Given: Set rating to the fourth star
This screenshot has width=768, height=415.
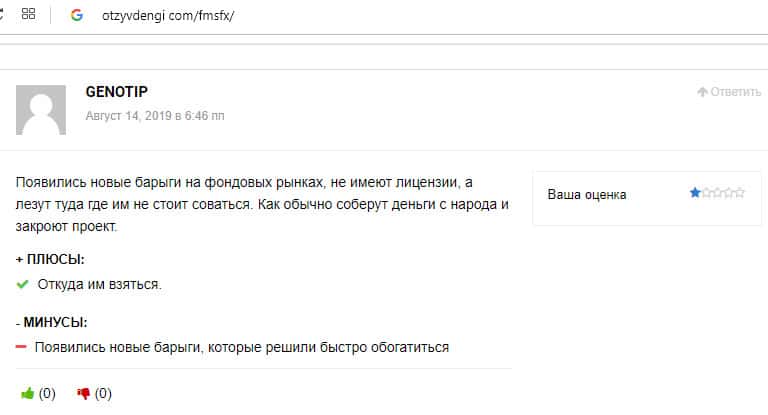Looking at the screenshot, I should [x=728, y=193].
